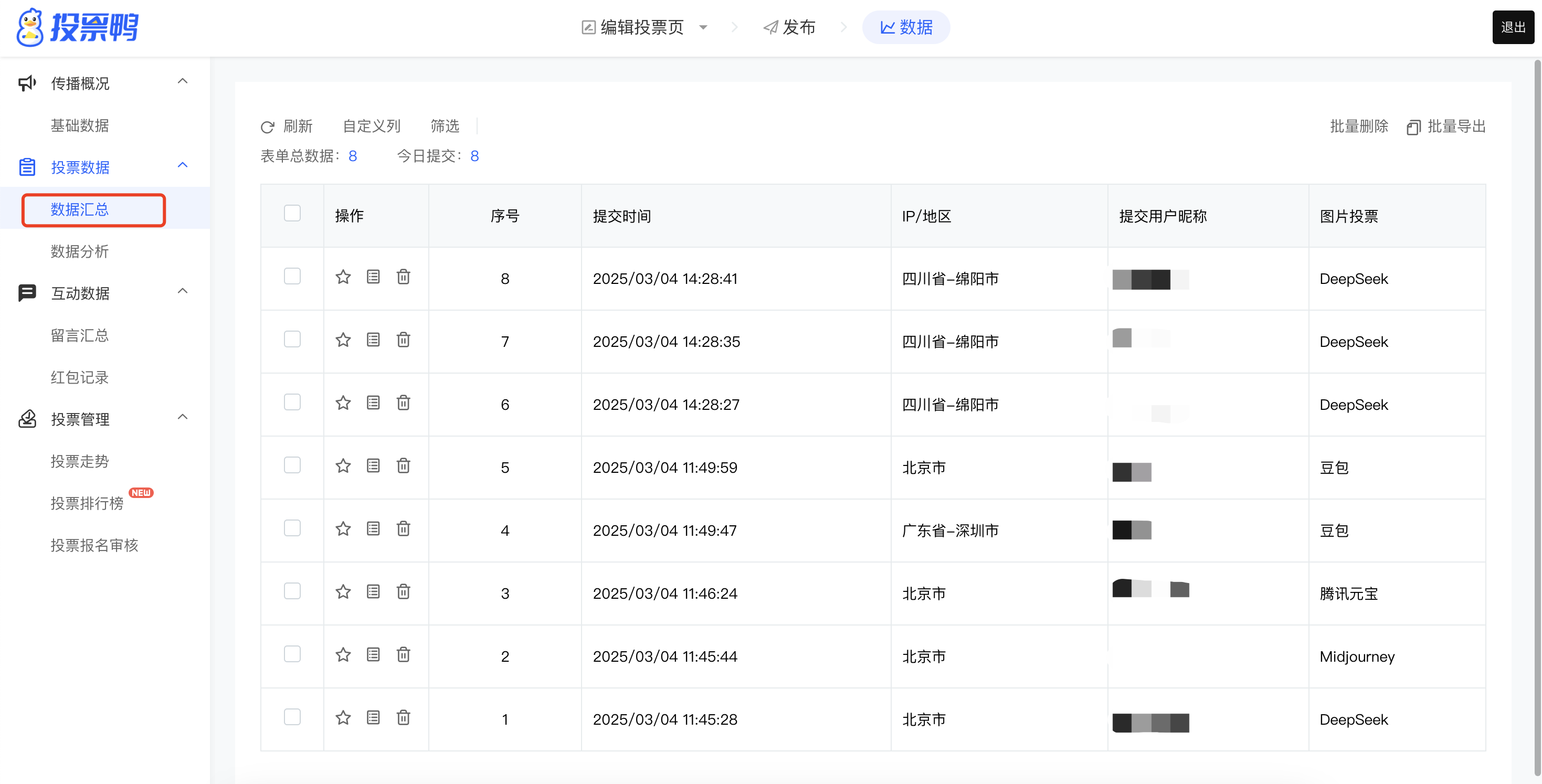Click the 批量导出 export icon
This screenshot has height=784, width=1542.
tap(1413, 127)
